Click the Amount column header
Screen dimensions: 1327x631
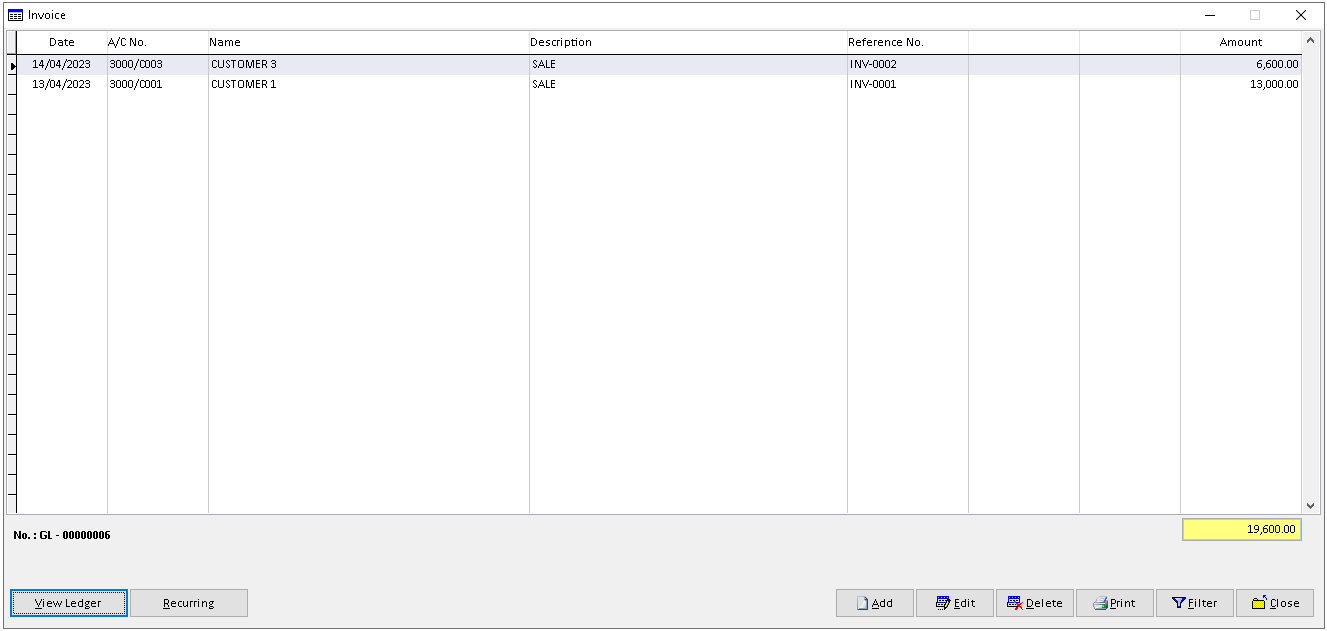[1241, 42]
